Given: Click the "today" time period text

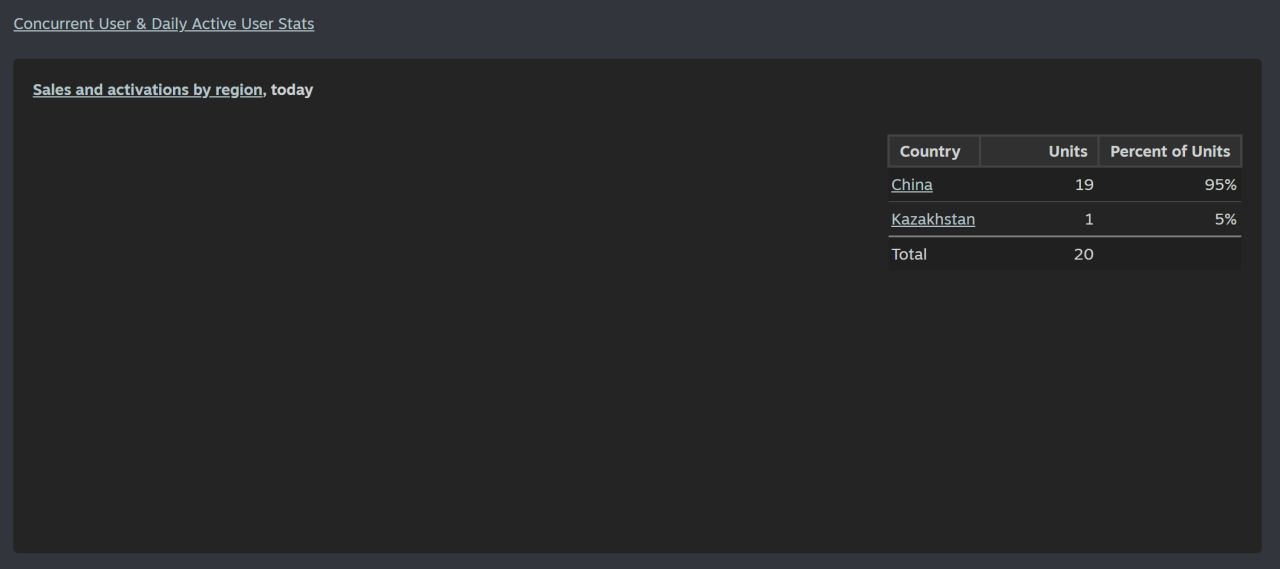Looking at the screenshot, I should pos(292,90).
